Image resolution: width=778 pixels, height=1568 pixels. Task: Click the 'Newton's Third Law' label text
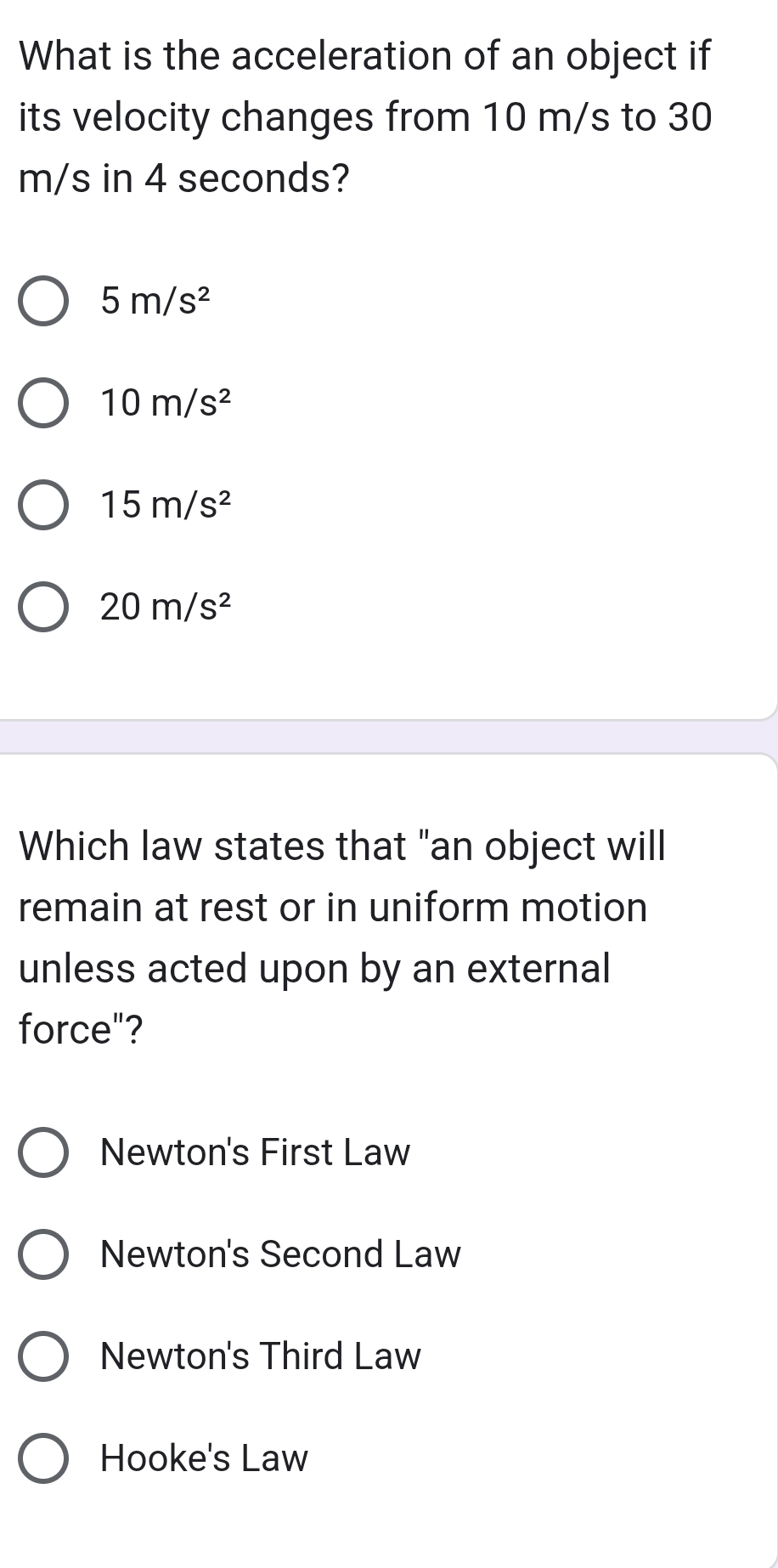[260, 1356]
